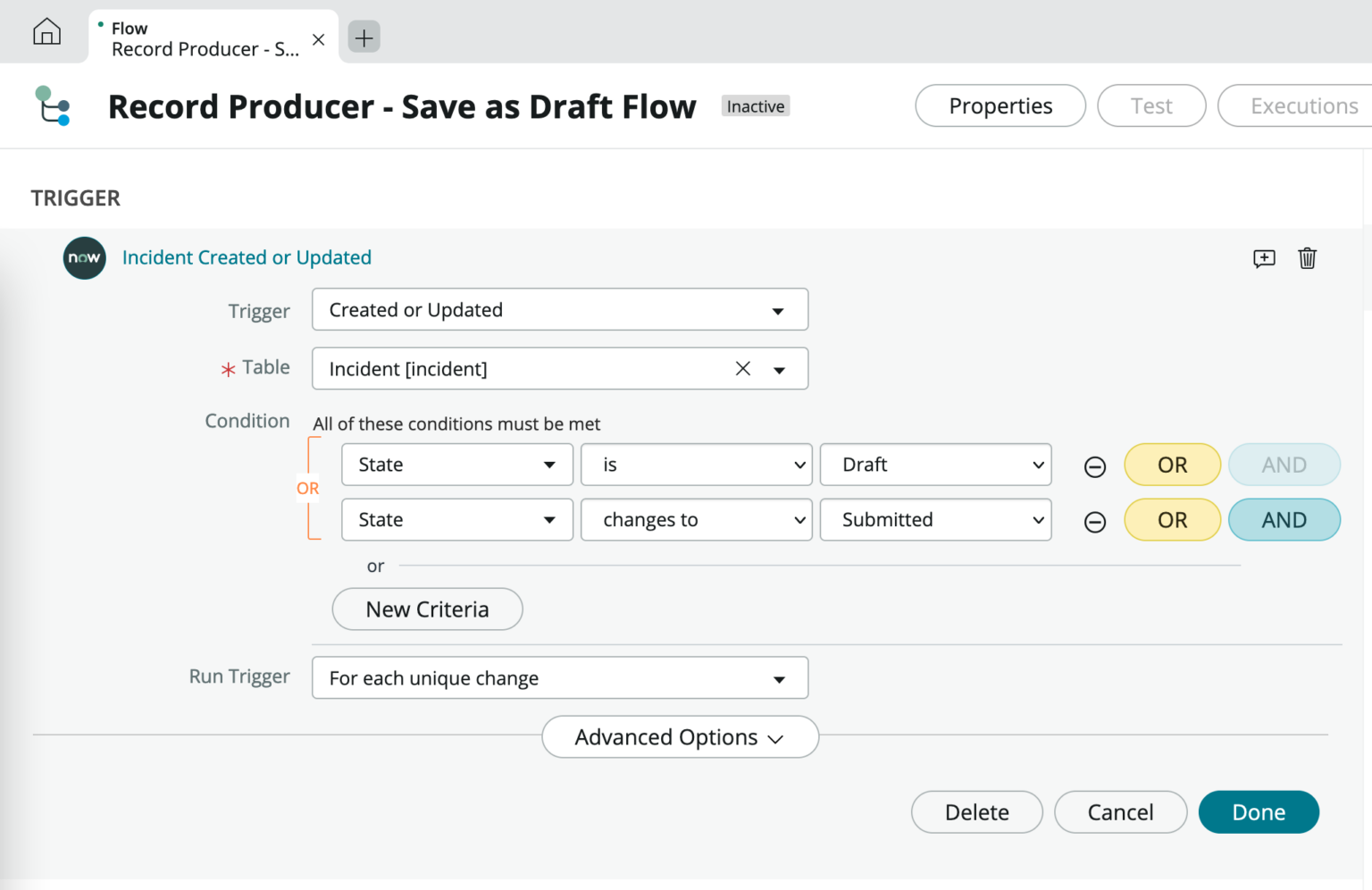Image resolution: width=1372 pixels, height=890 pixels.
Task: Open a new tab with plus icon
Action: 364,38
